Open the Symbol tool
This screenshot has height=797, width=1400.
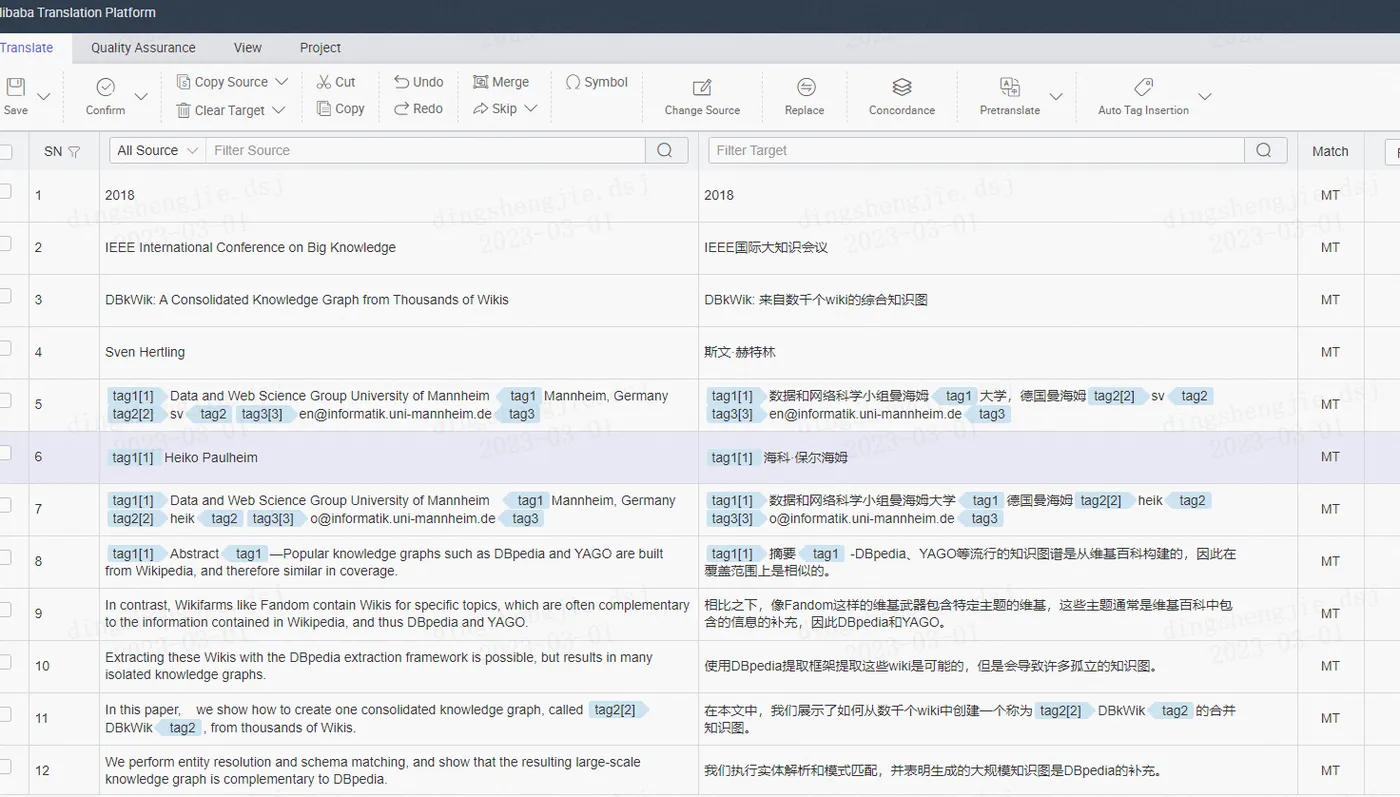[x=597, y=82]
